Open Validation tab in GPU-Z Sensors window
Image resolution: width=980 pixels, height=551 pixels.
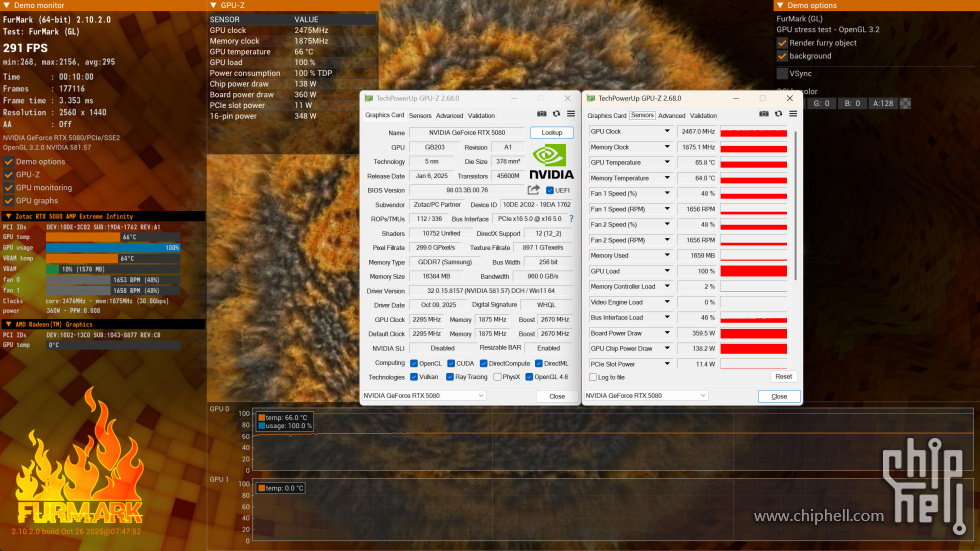[x=703, y=116]
